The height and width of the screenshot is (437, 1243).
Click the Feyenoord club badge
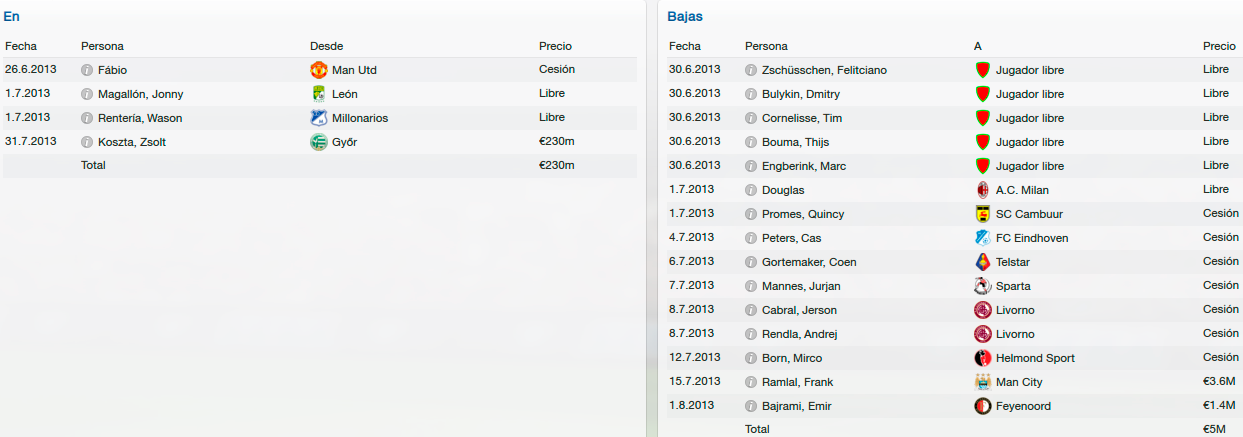[983, 406]
